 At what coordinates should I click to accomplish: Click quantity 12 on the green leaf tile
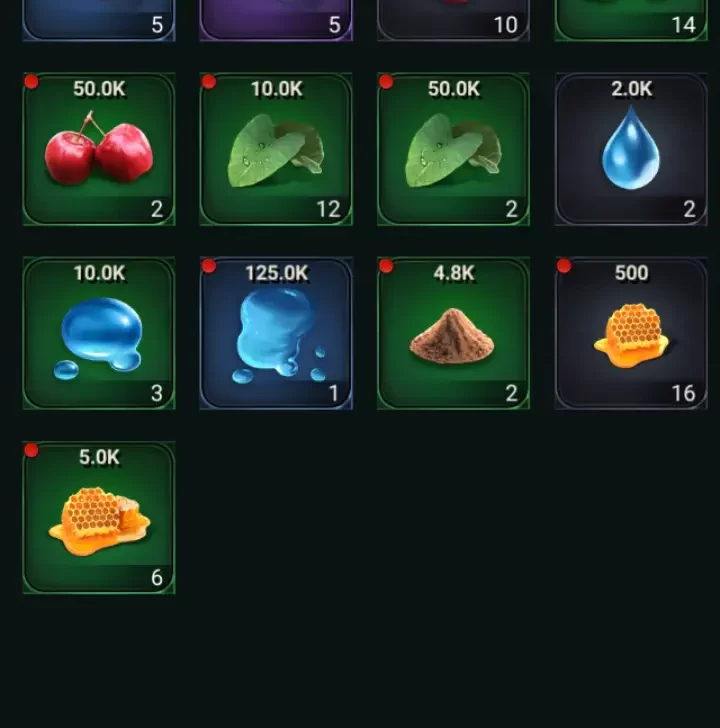tap(329, 209)
